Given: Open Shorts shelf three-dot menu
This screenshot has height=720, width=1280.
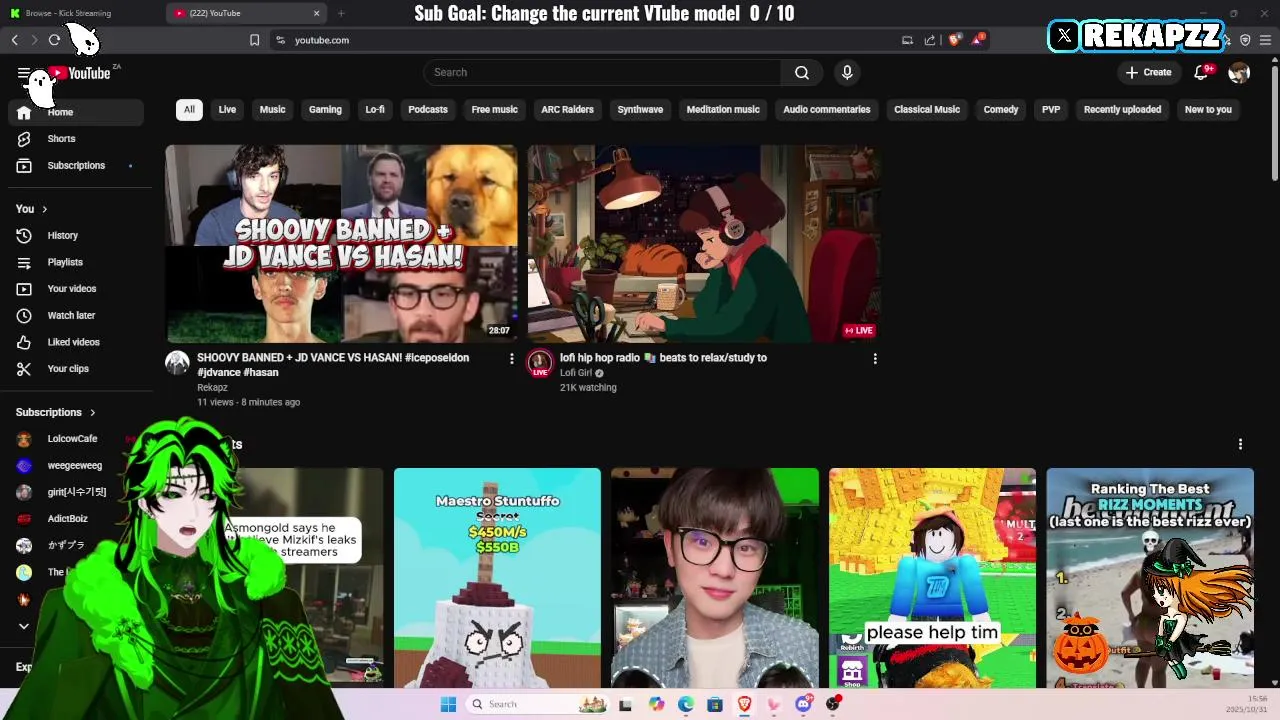Looking at the screenshot, I should [x=1240, y=444].
